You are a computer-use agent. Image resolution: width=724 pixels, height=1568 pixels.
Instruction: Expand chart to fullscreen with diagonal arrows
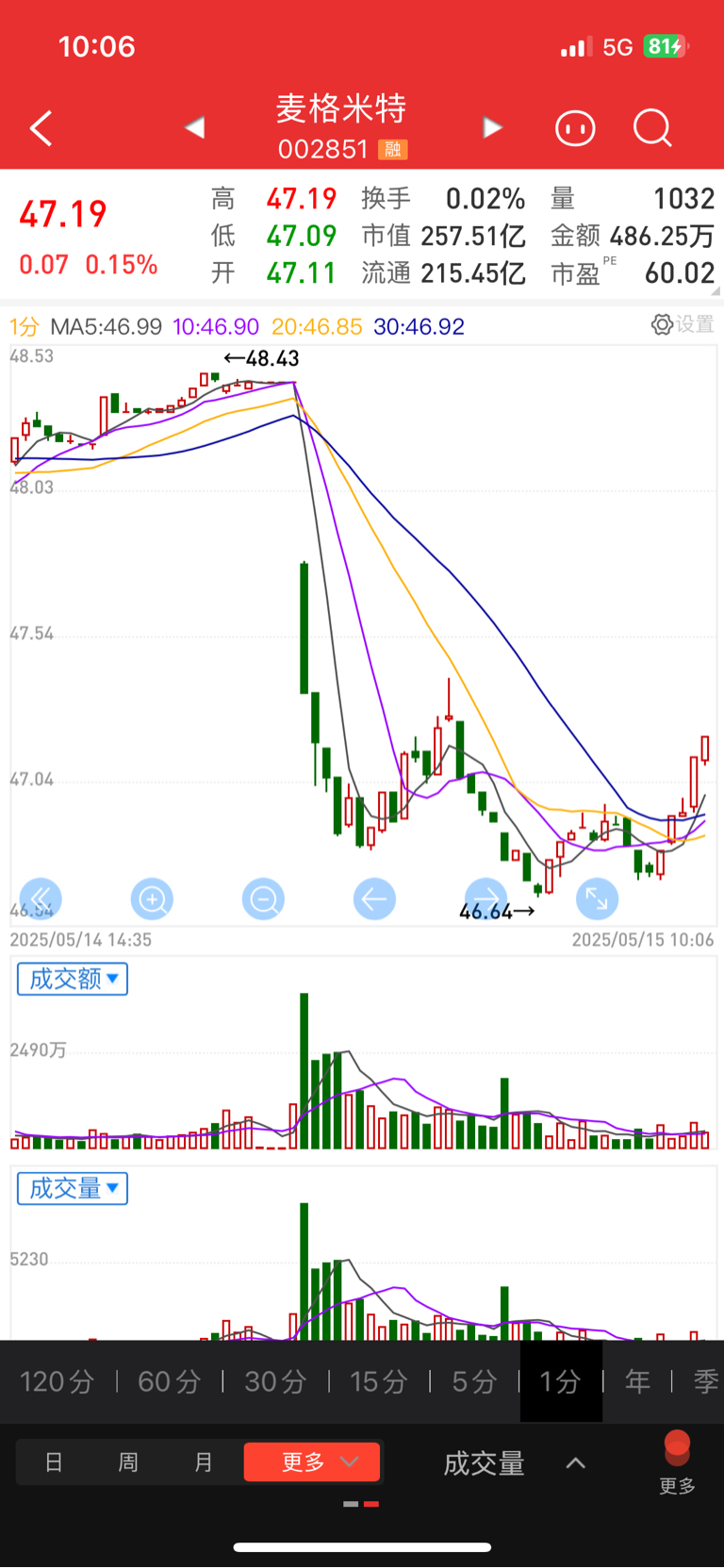(x=597, y=900)
